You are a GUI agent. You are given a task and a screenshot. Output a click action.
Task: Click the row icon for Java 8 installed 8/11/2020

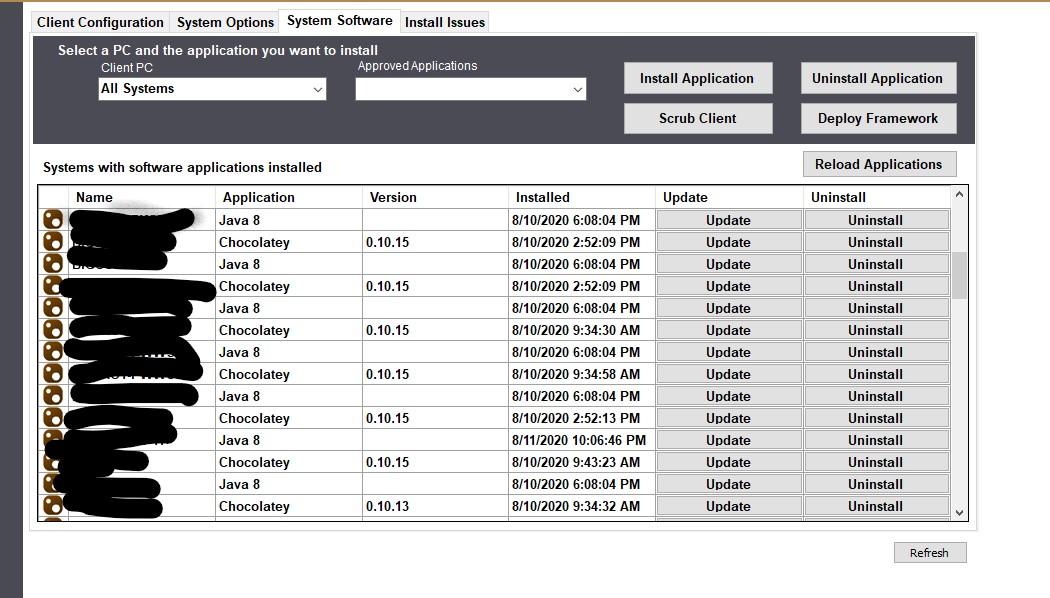pyautogui.click(x=53, y=440)
